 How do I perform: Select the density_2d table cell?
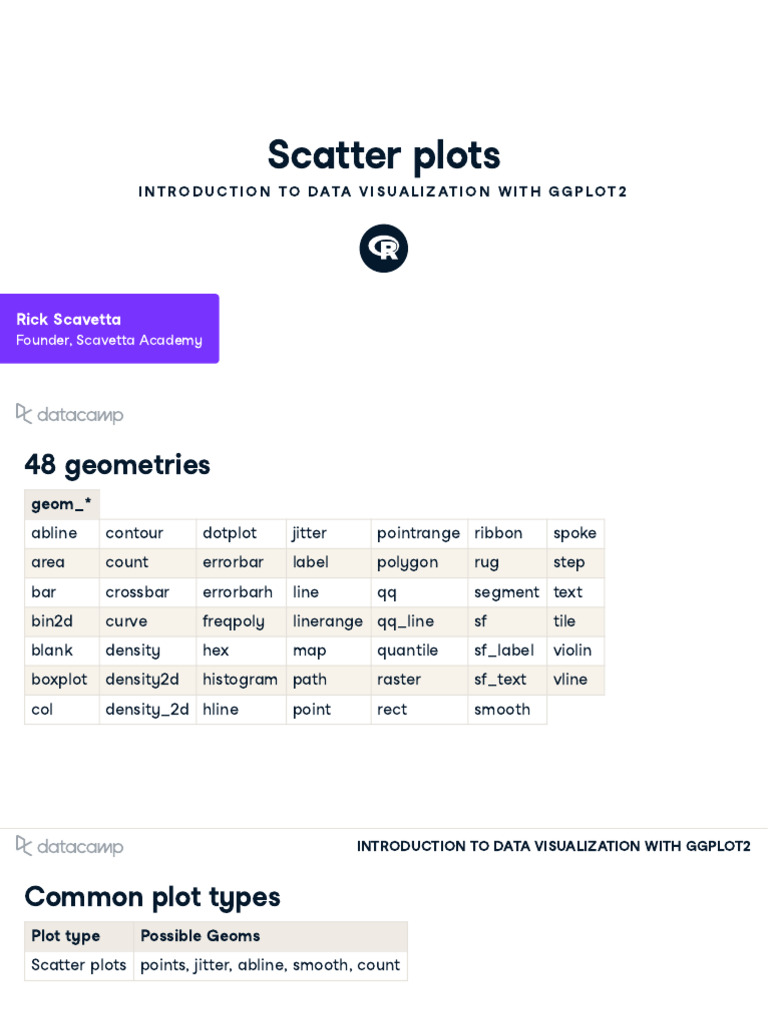pos(147,709)
